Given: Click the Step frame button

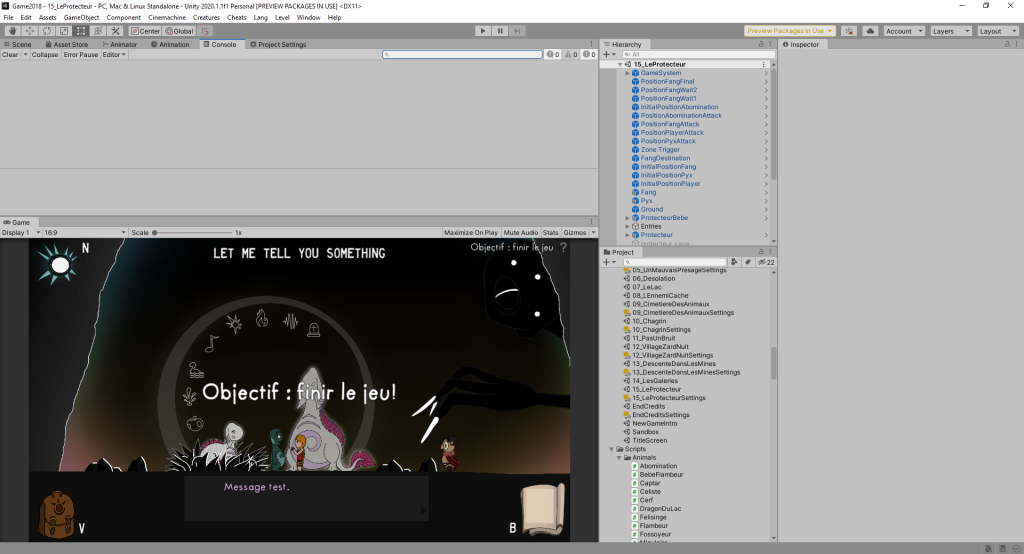Looking at the screenshot, I should point(517,31).
